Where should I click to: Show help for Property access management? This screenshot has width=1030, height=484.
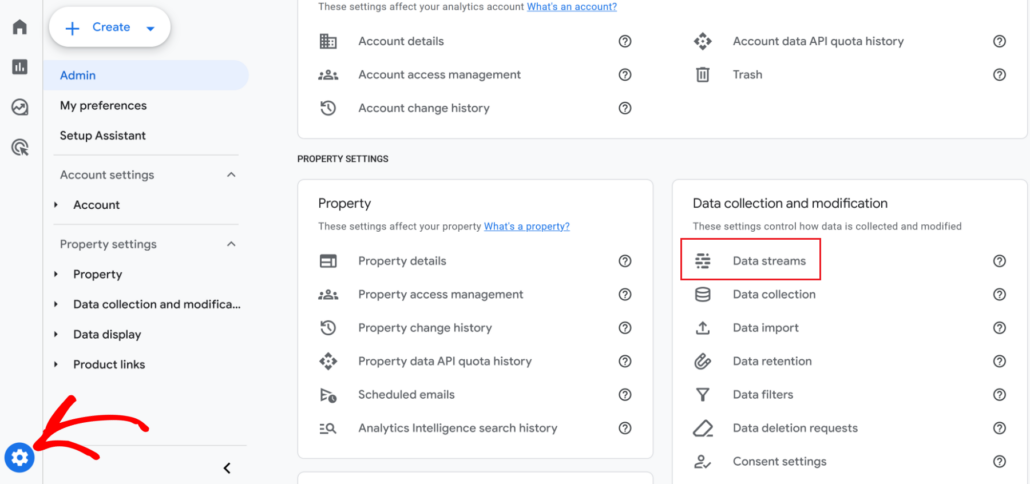tap(625, 295)
